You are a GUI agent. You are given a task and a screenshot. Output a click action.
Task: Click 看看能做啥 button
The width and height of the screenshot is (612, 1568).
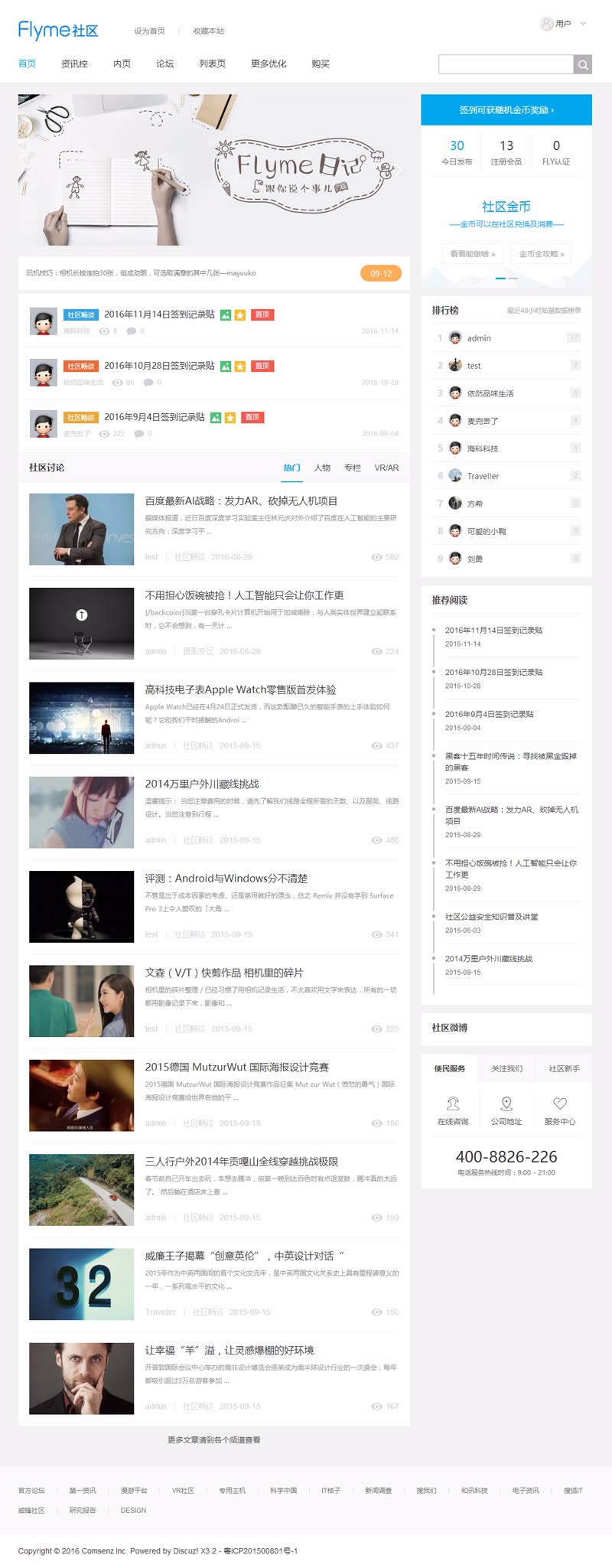pos(473,253)
